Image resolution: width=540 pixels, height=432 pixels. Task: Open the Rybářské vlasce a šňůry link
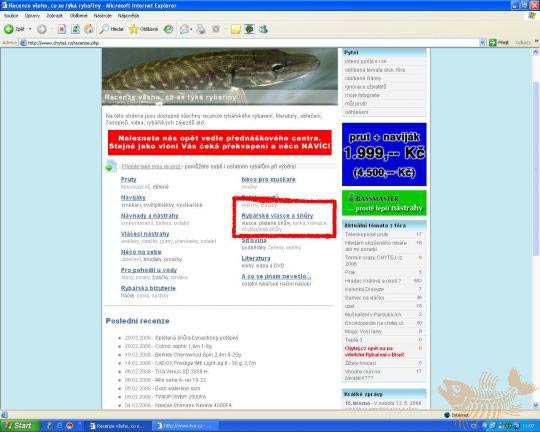coord(277,216)
